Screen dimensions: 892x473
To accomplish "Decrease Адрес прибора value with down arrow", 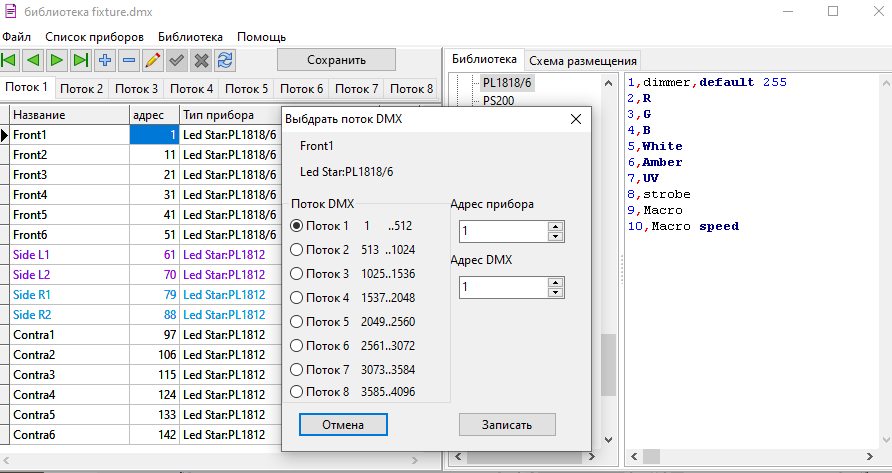I will pyautogui.click(x=555, y=236).
